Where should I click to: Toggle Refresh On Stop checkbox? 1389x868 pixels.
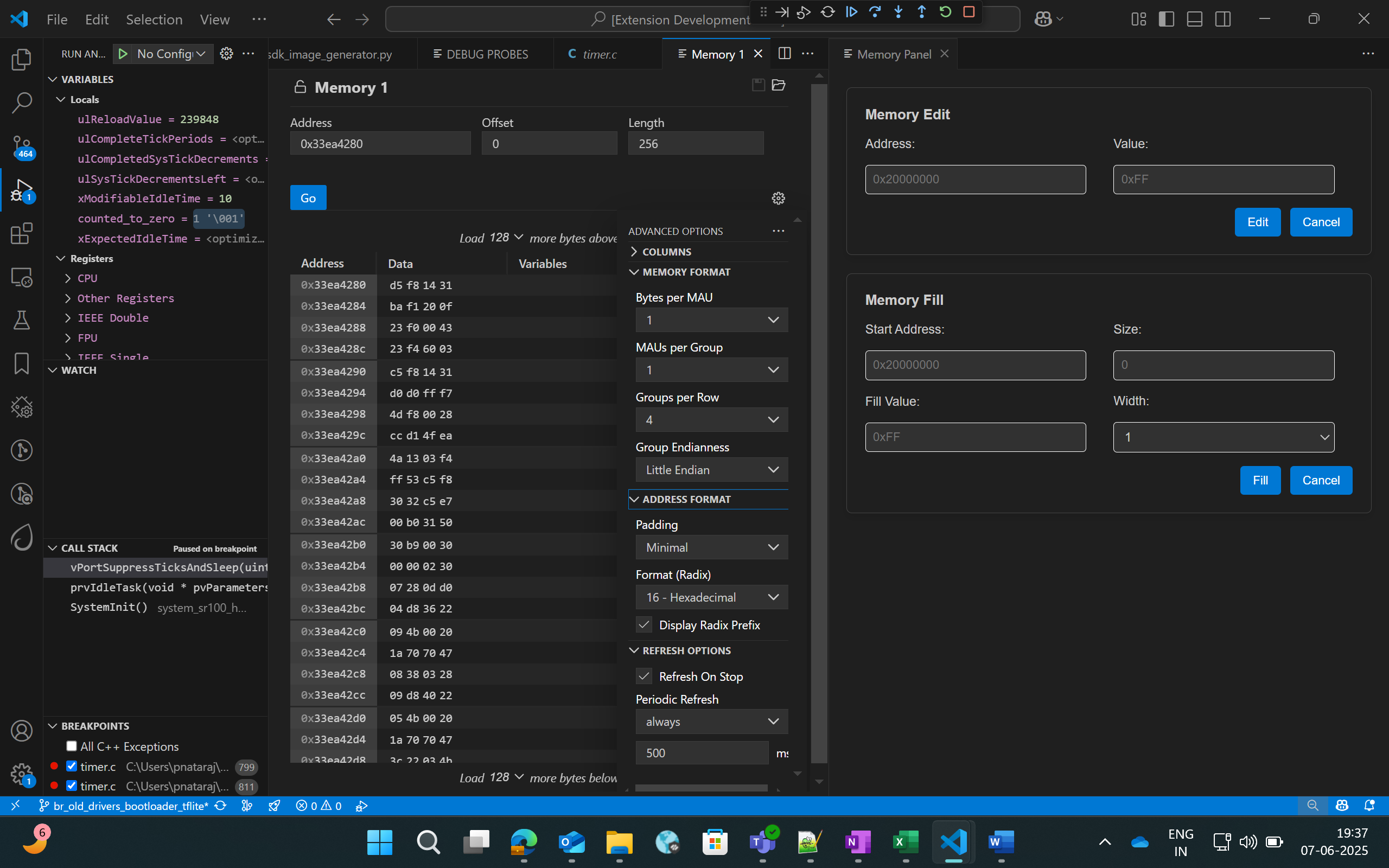click(x=644, y=676)
